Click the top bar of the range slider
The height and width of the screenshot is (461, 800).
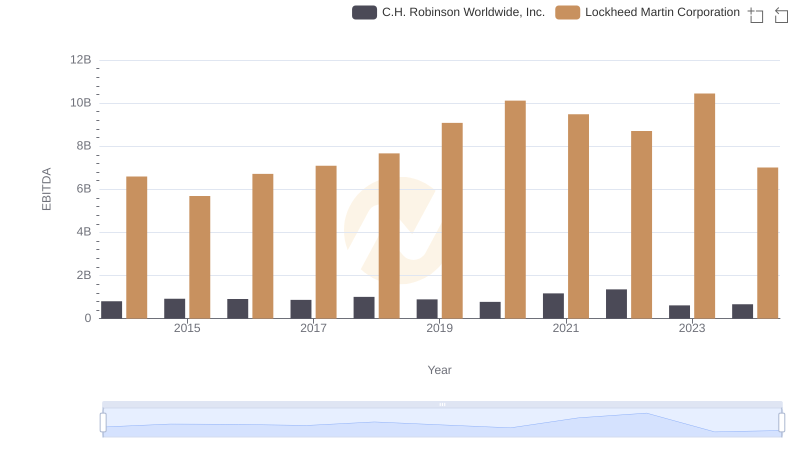pos(442,404)
